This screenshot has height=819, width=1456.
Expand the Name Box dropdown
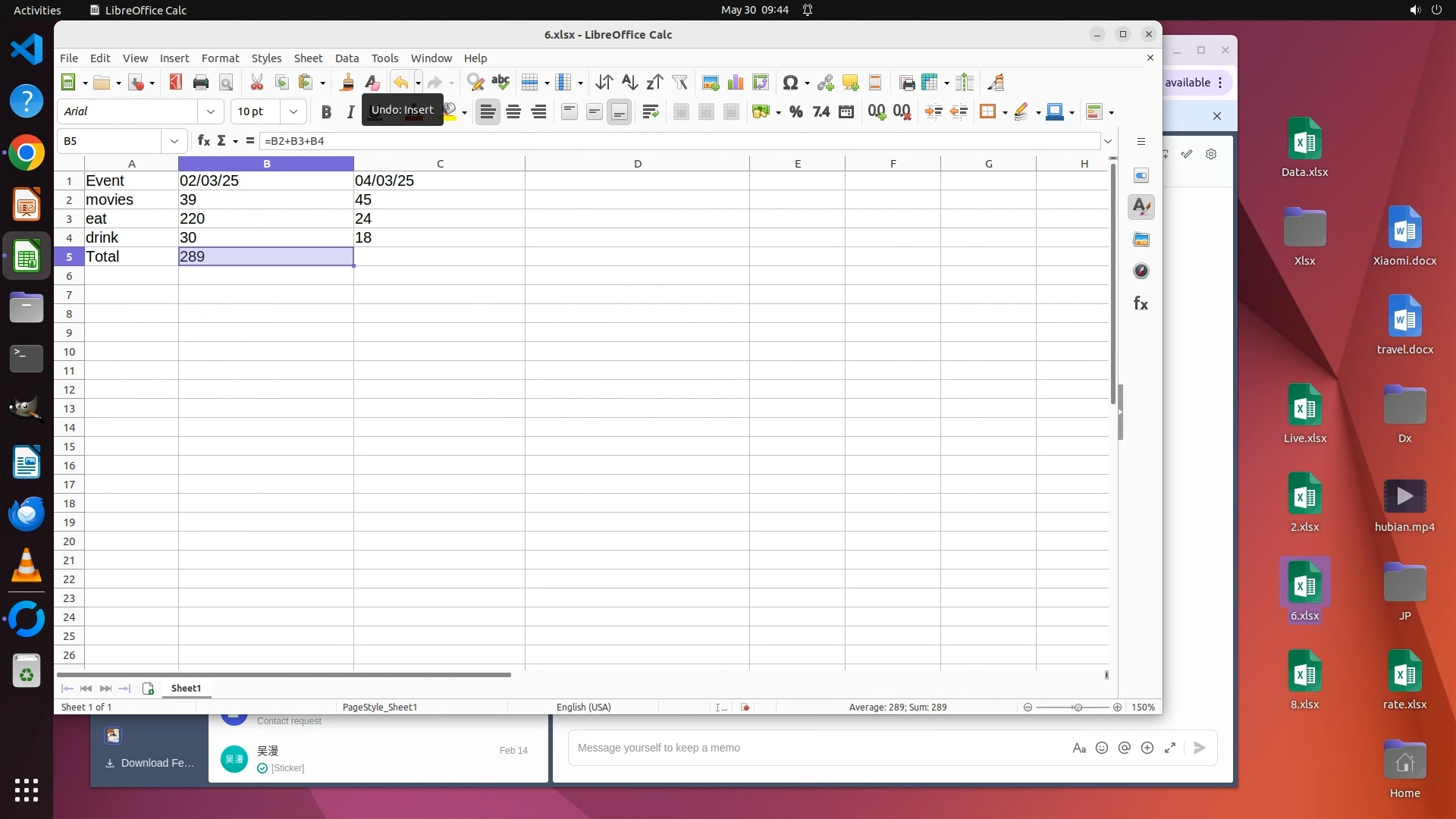[x=174, y=141]
